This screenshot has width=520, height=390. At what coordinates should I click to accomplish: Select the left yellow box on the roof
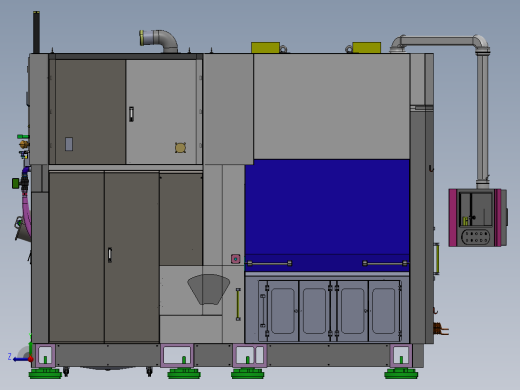[x=265, y=48]
